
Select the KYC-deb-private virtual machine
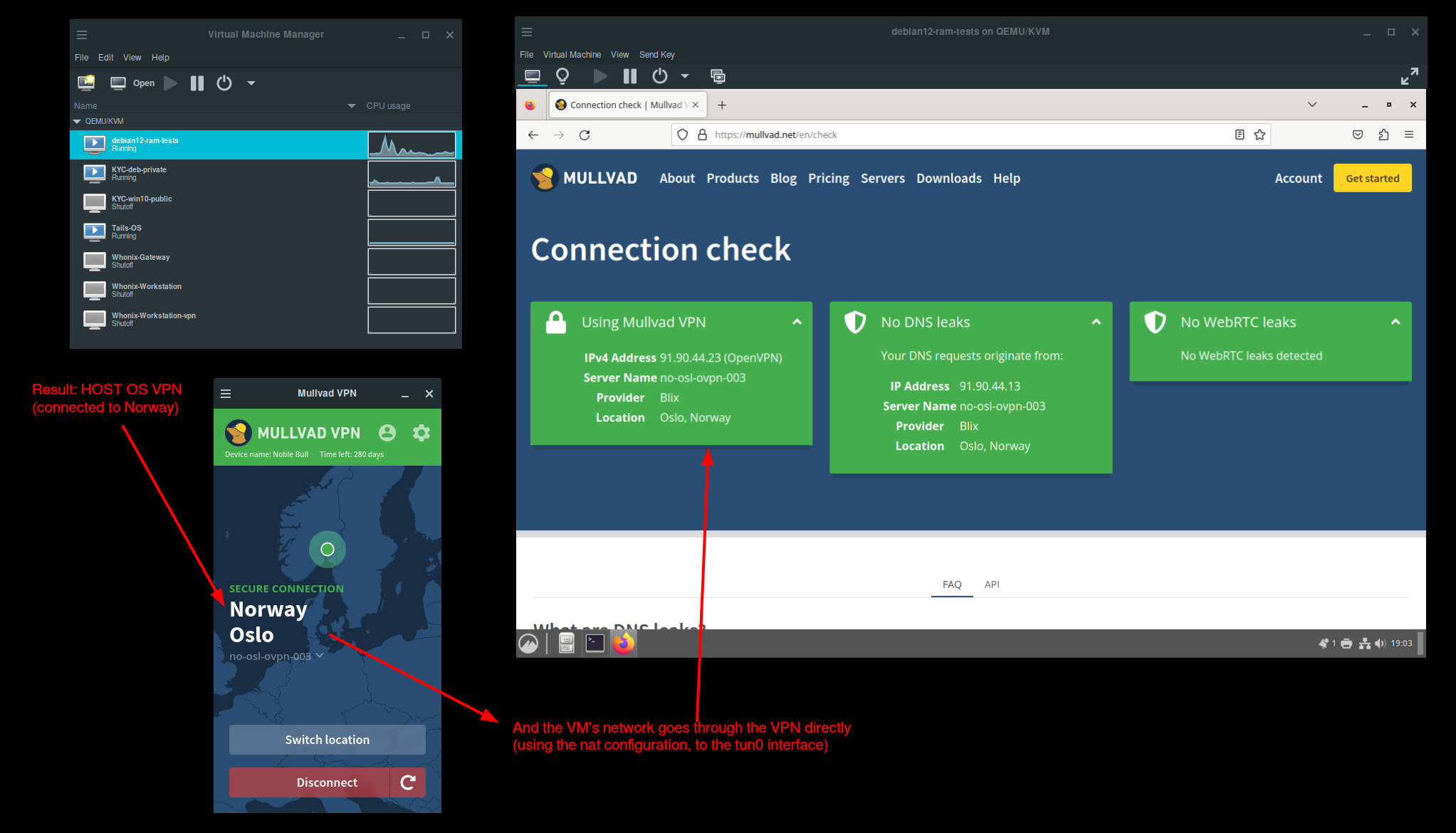click(x=265, y=174)
